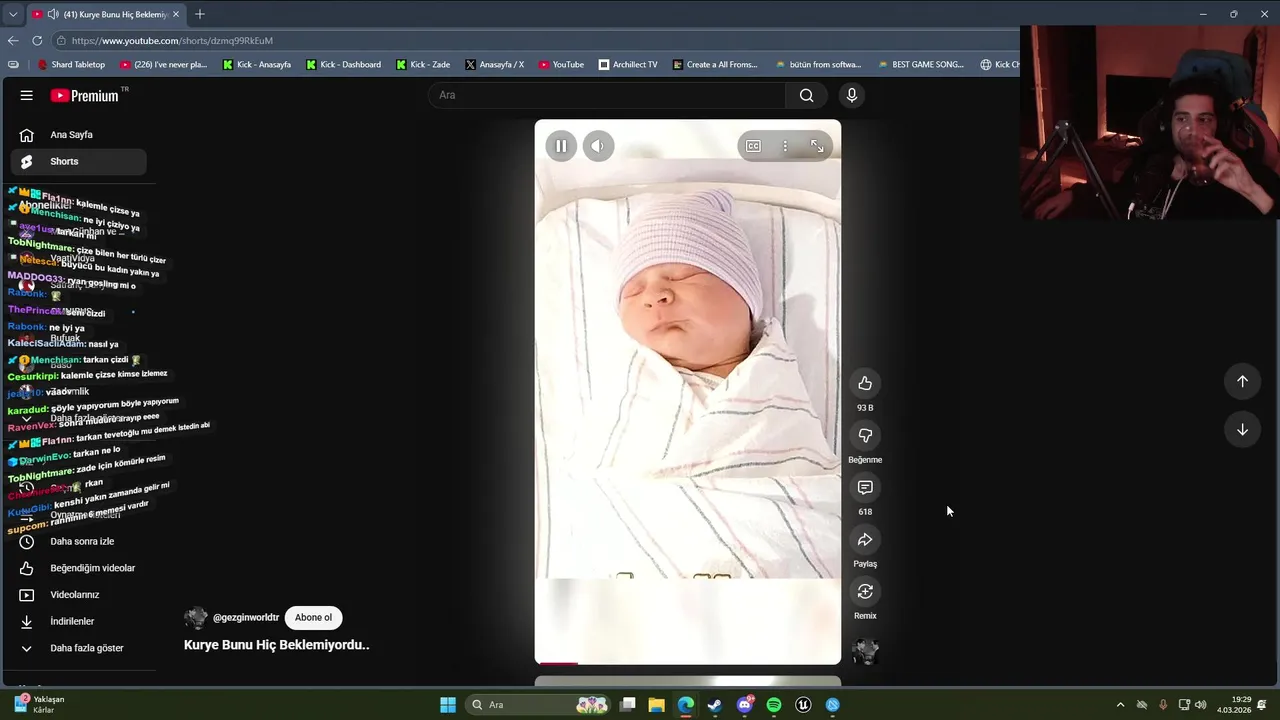The width and height of the screenshot is (1280, 720).
Task: Open Beğendiğim videolar in the sidebar
Action: (x=78, y=568)
